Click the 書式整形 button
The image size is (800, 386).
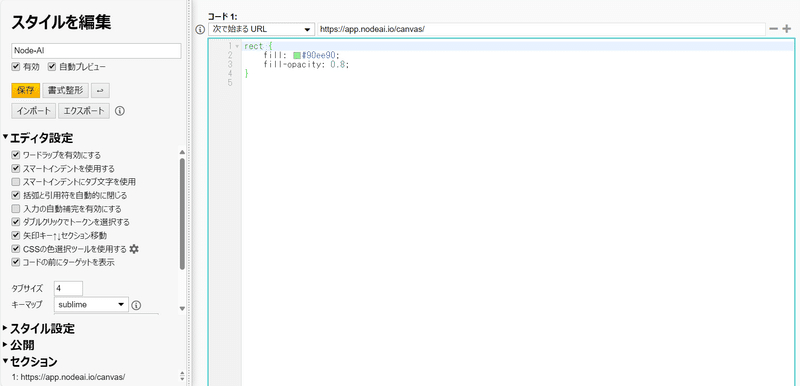tap(65, 91)
